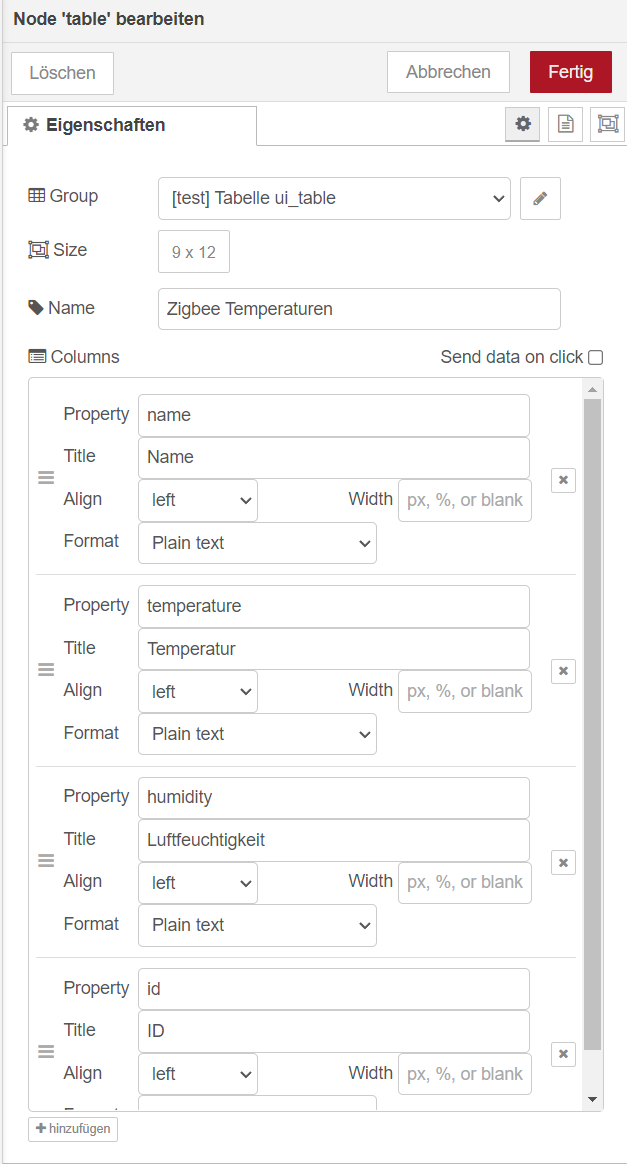The height and width of the screenshot is (1164, 627).
Task: Grab the drag handle of humidity column
Action: pos(46,860)
